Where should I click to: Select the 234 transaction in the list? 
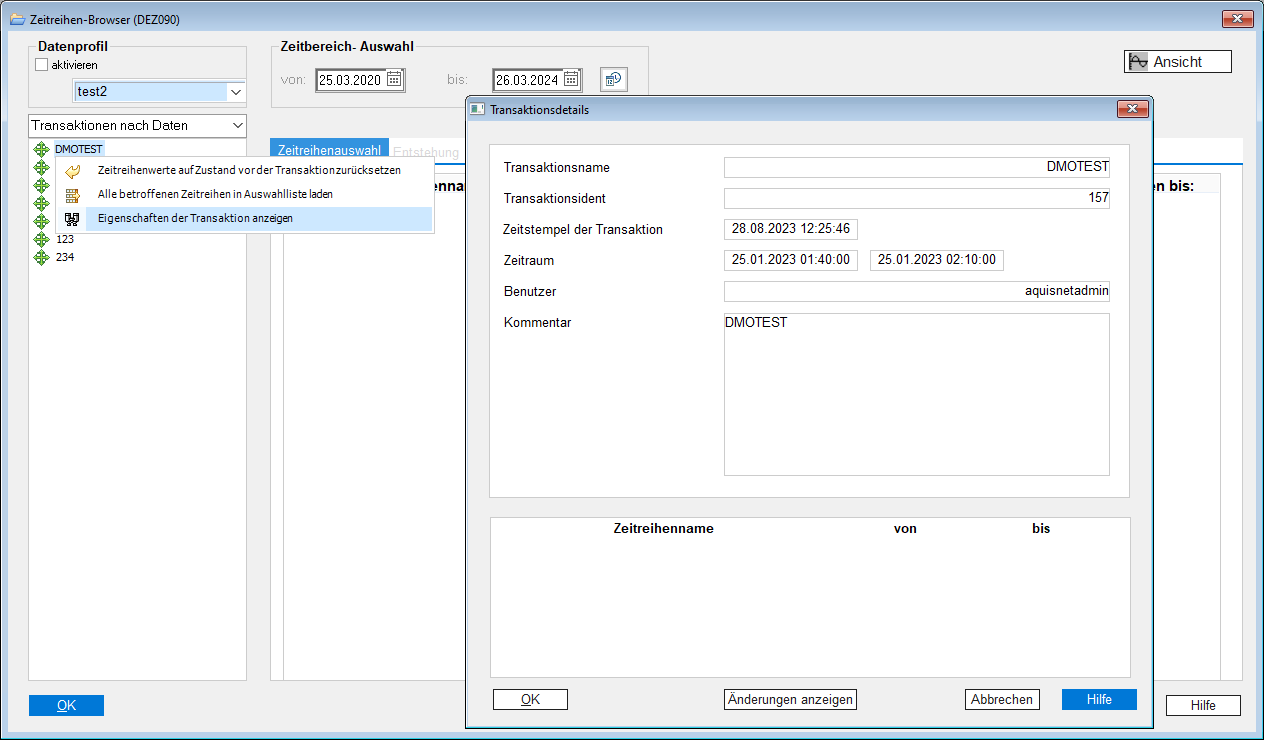coord(65,257)
